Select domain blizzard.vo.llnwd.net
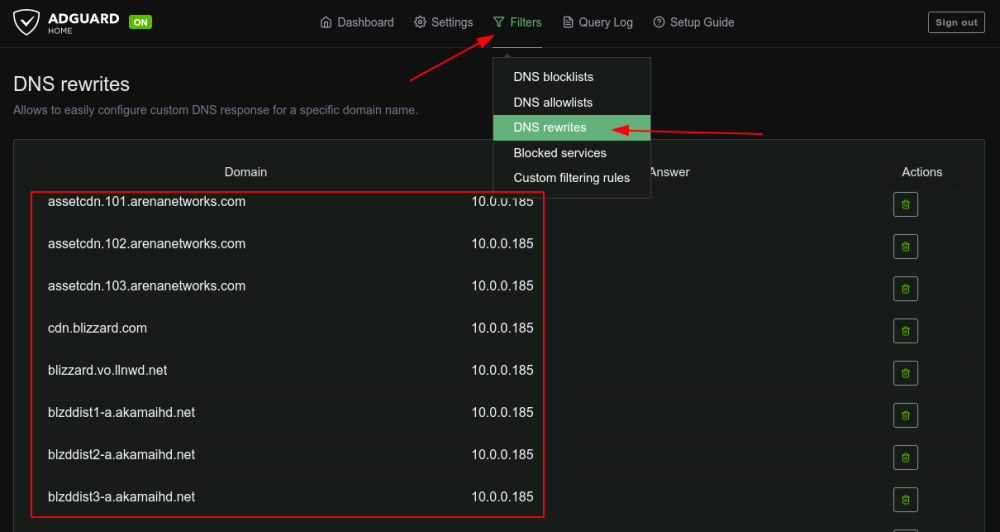Screen dimensions: 1000x532 click(x=108, y=370)
